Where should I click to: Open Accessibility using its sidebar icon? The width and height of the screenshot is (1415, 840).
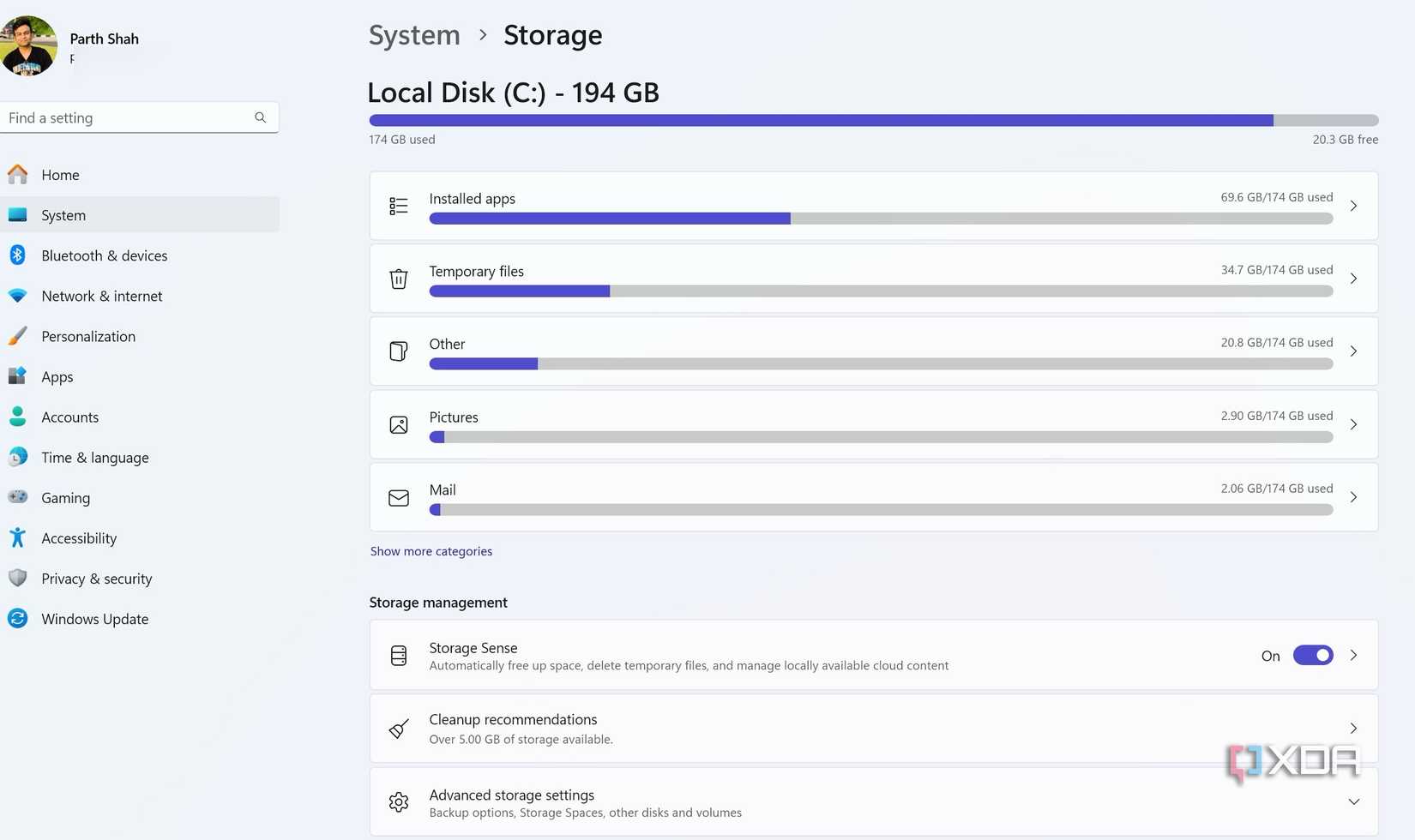coord(18,537)
